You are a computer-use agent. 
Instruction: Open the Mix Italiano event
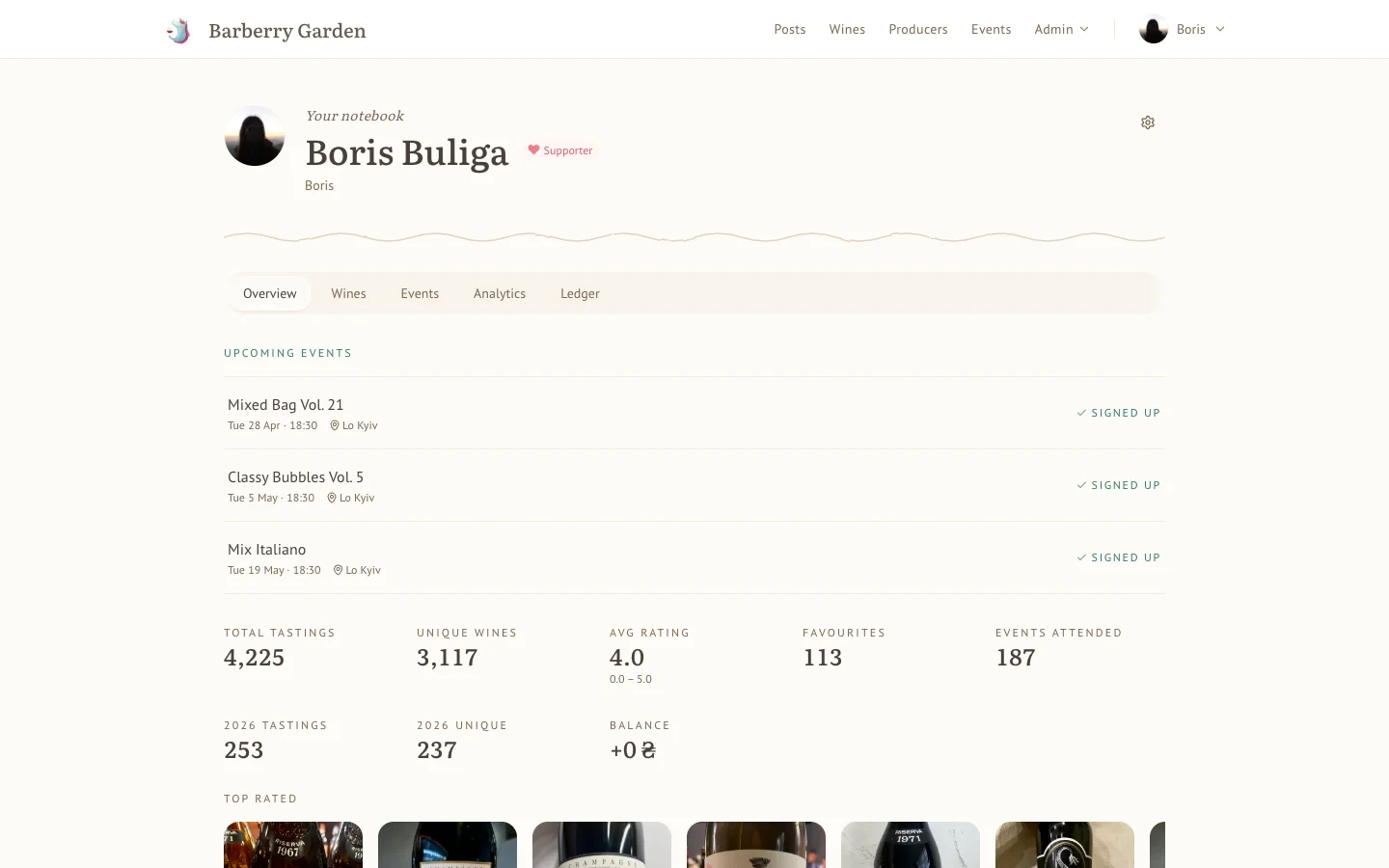[x=267, y=549]
